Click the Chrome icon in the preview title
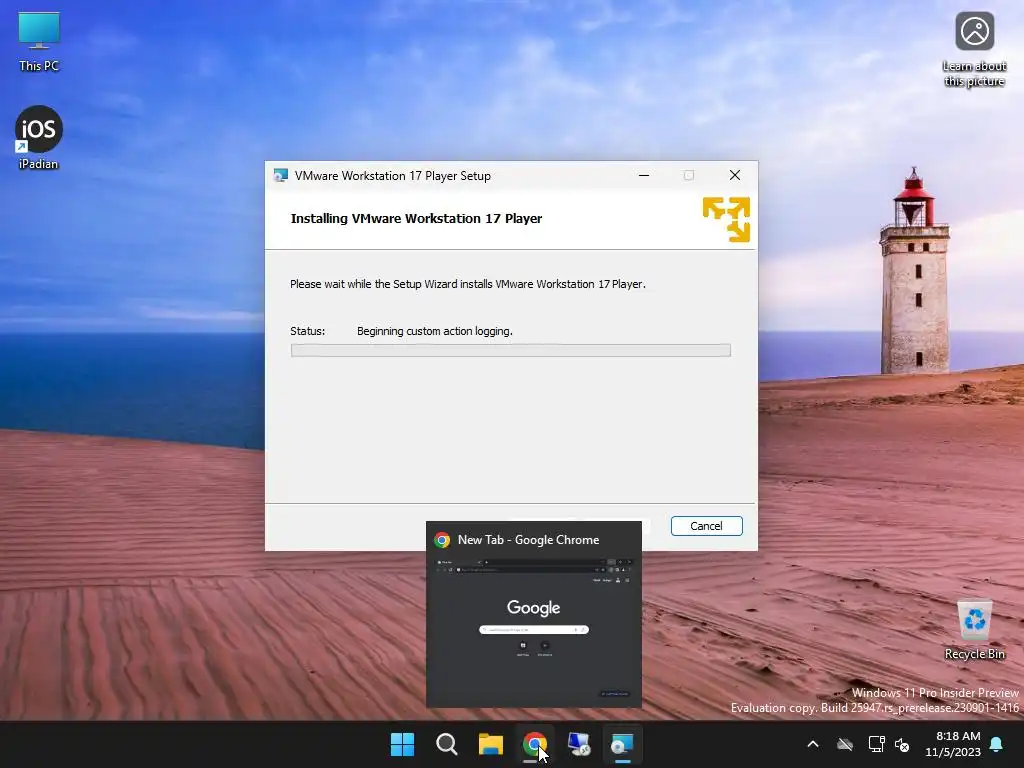 coord(442,539)
